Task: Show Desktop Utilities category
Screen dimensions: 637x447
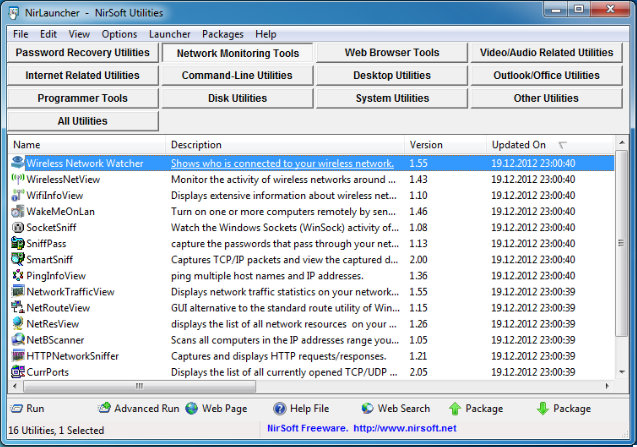Action: coord(392,75)
